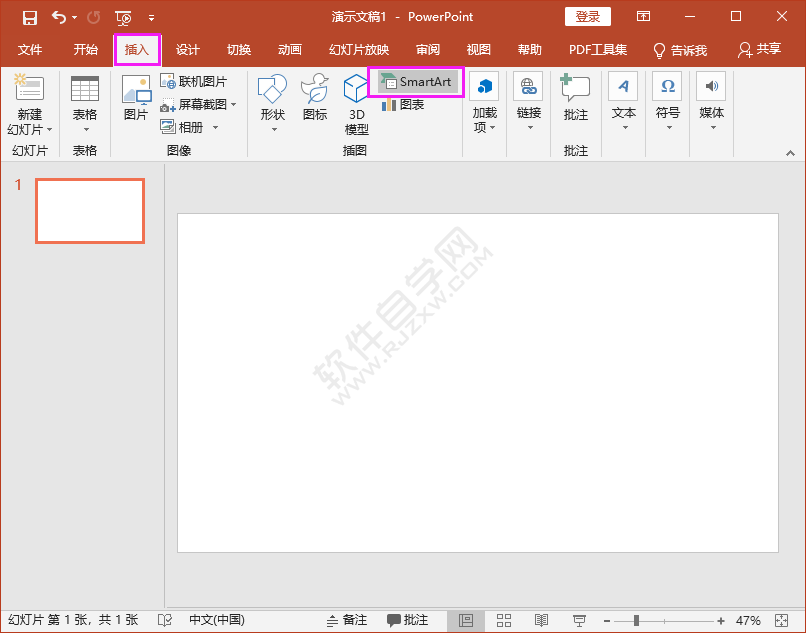Expand the 相册 dropdown arrow
The width and height of the screenshot is (806, 633).
click(x=215, y=127)
